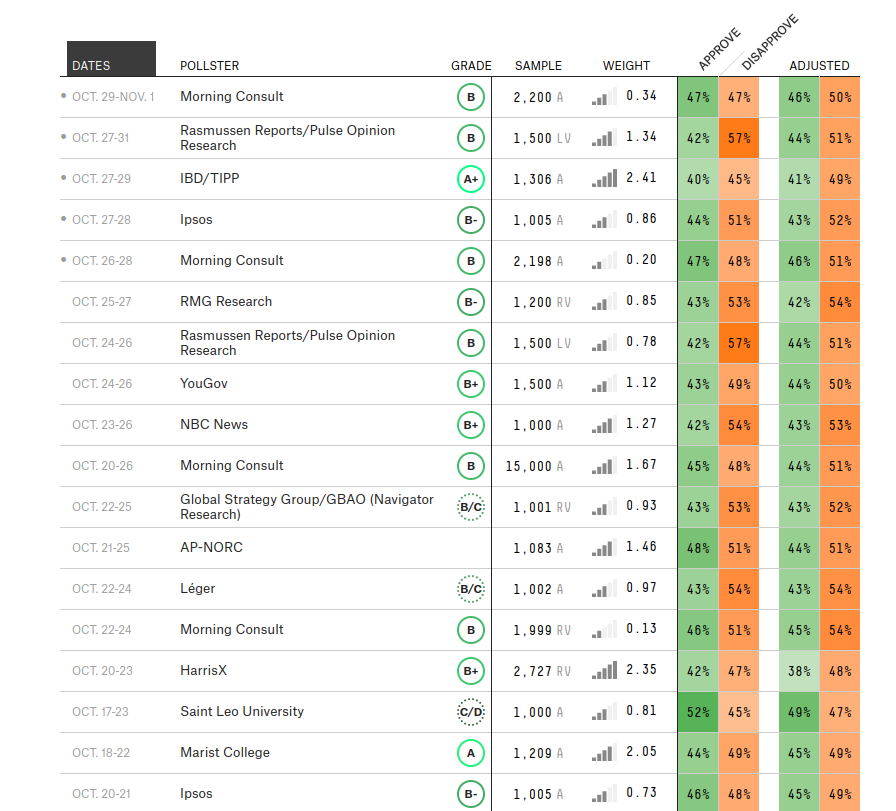Sort by SAMPLE column header
This screenshot has height=811, width=896.
click(x=538, y=66)
